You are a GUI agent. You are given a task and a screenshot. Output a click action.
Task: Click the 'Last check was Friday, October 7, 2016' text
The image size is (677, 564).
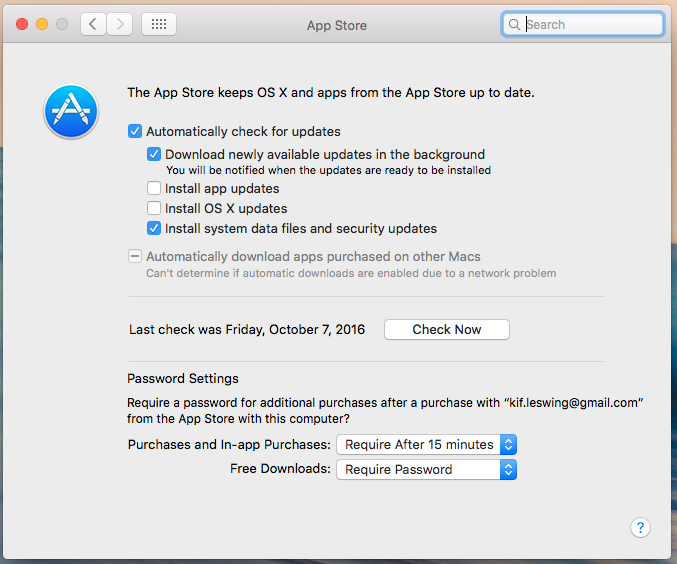click(247, 330)
